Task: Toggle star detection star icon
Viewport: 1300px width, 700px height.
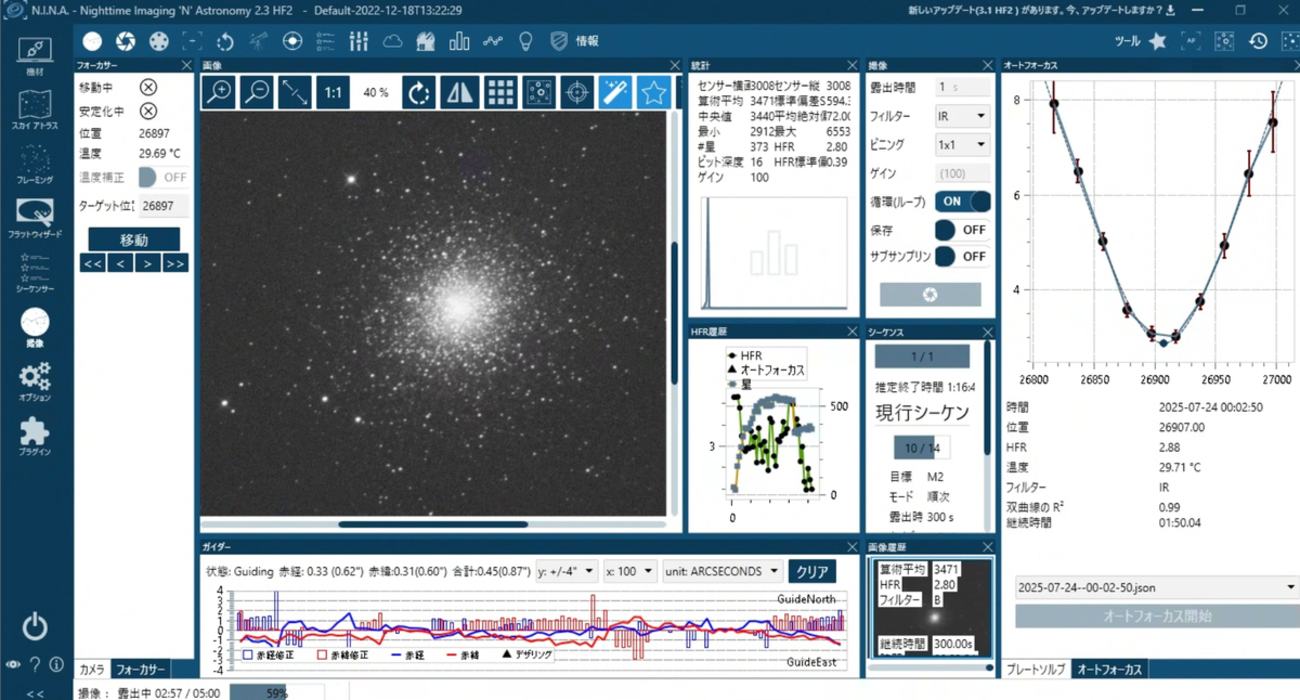Action: click(653, 92)
